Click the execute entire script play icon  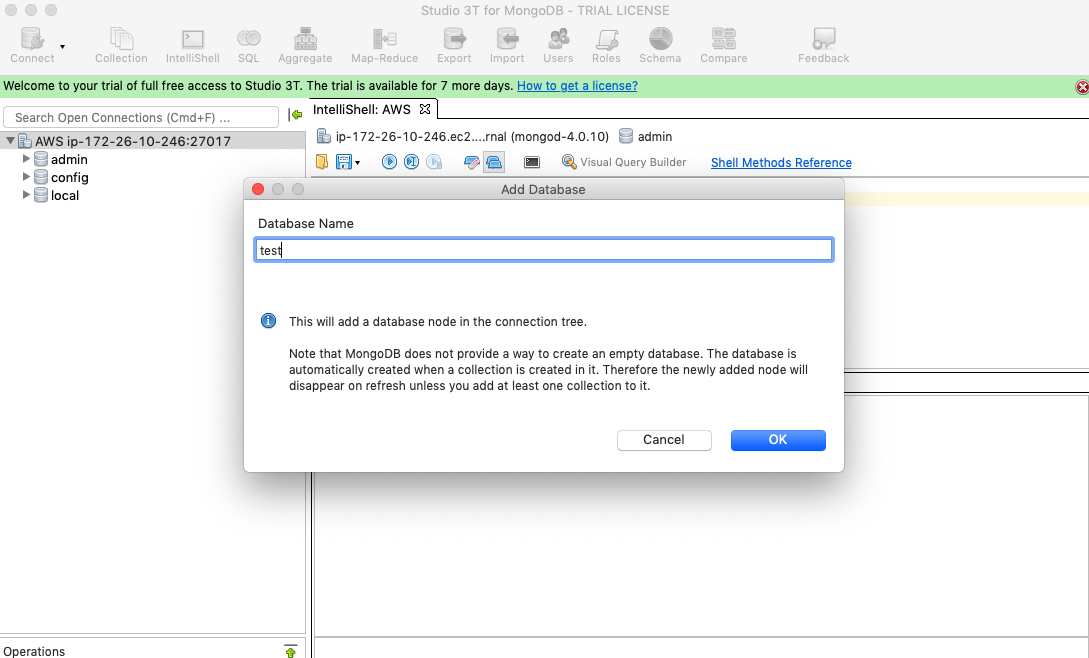coord(389,162)
